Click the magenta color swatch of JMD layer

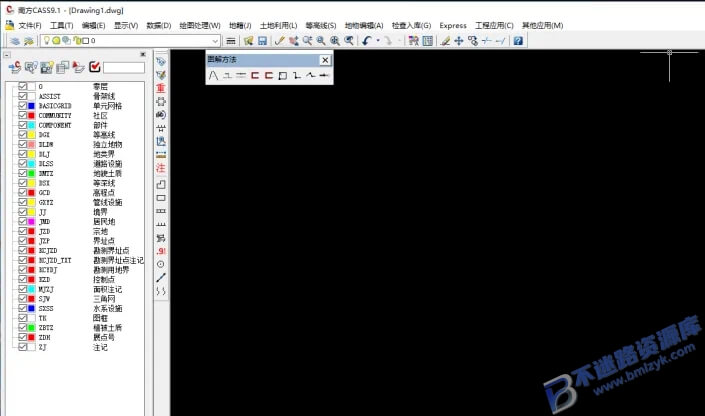click(x=31, y=221)
